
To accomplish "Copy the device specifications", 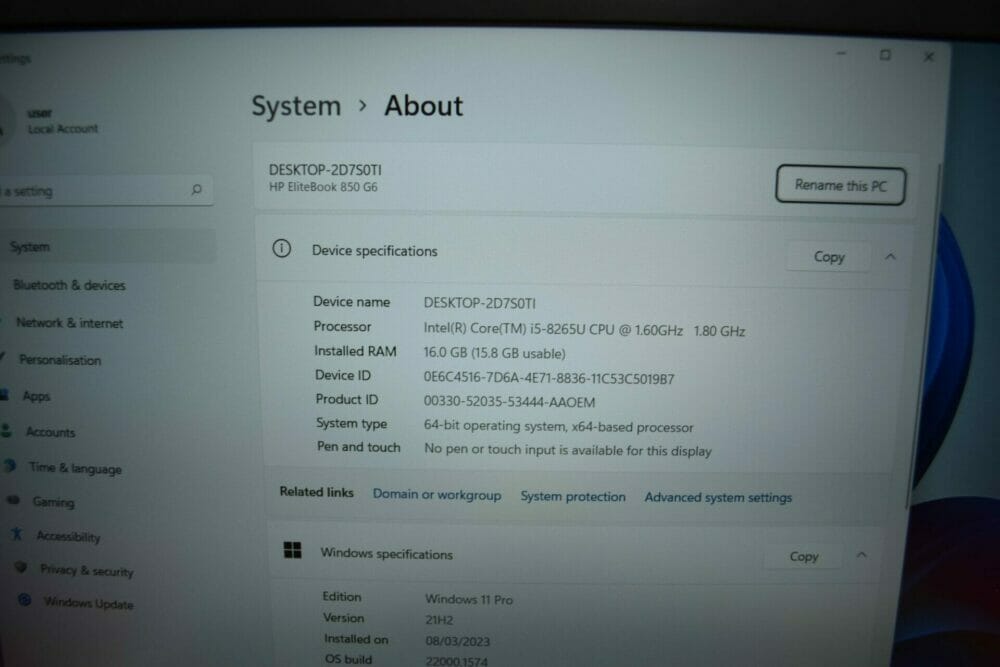I will pos(828,256).
